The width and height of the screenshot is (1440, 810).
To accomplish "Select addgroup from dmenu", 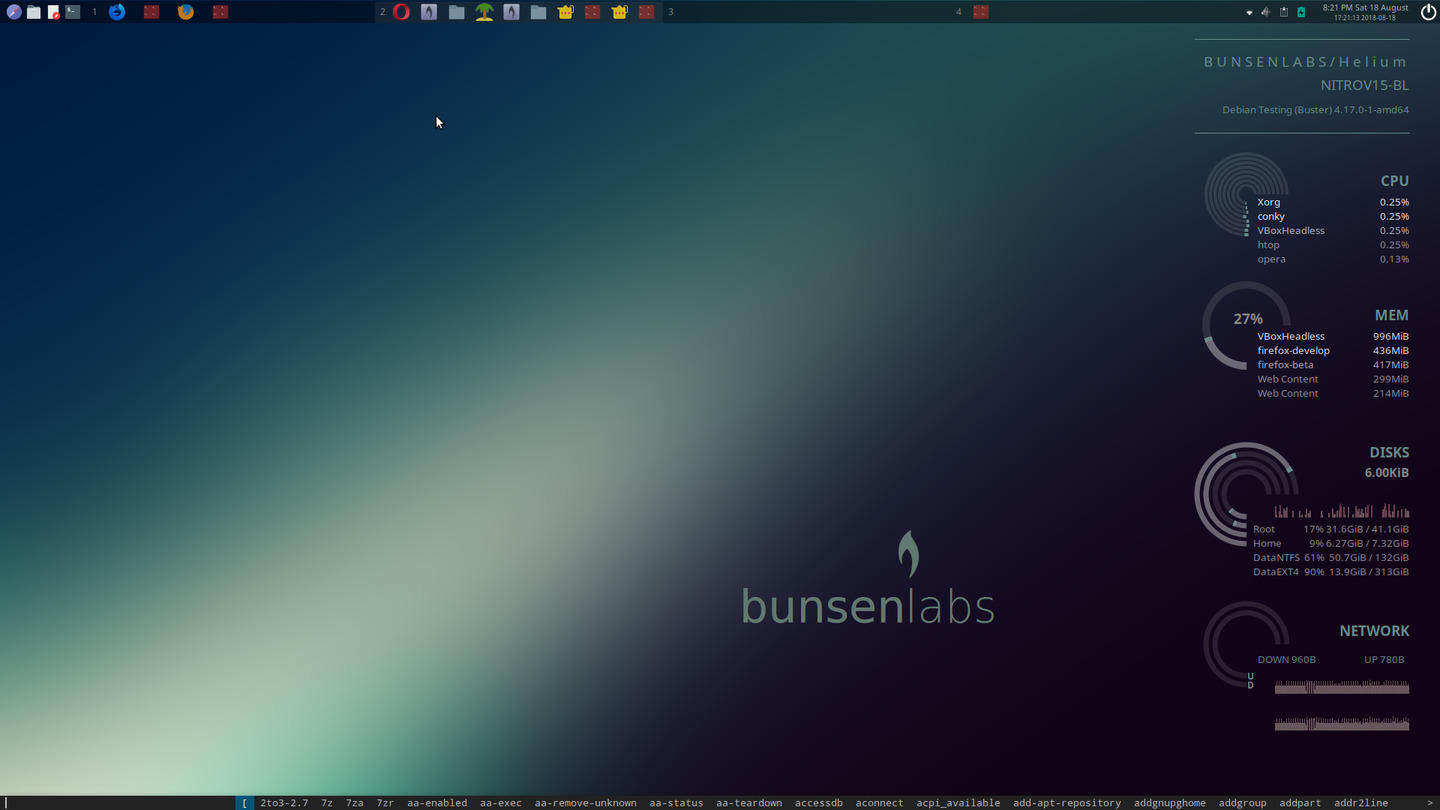I will point(1243,803).
